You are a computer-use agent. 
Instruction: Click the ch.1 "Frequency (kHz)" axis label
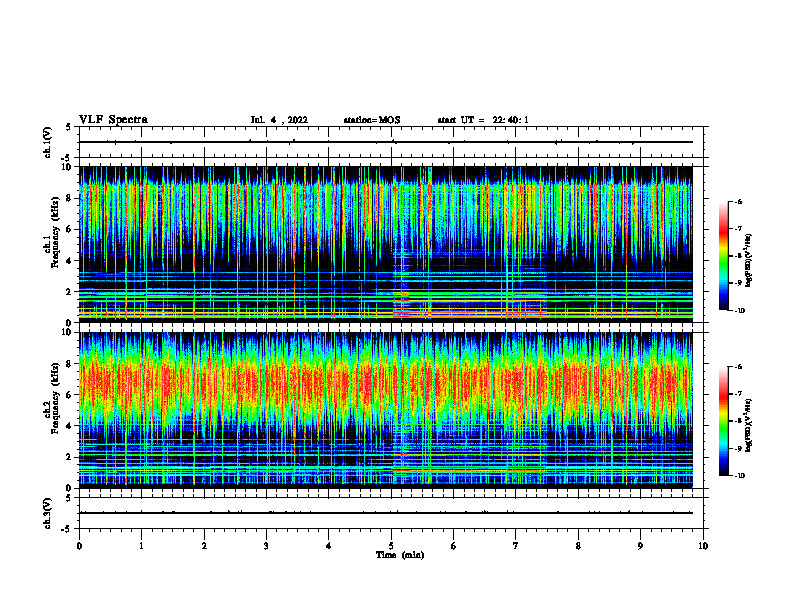[58, 231]
